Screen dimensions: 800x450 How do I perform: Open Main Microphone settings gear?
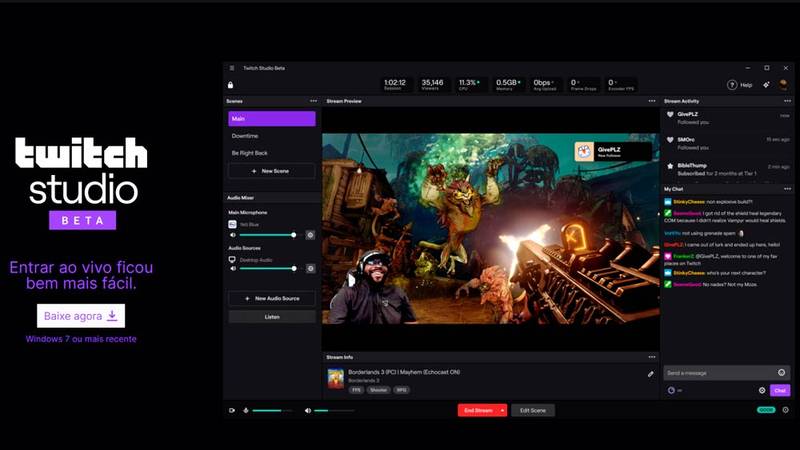click(310, 235)
